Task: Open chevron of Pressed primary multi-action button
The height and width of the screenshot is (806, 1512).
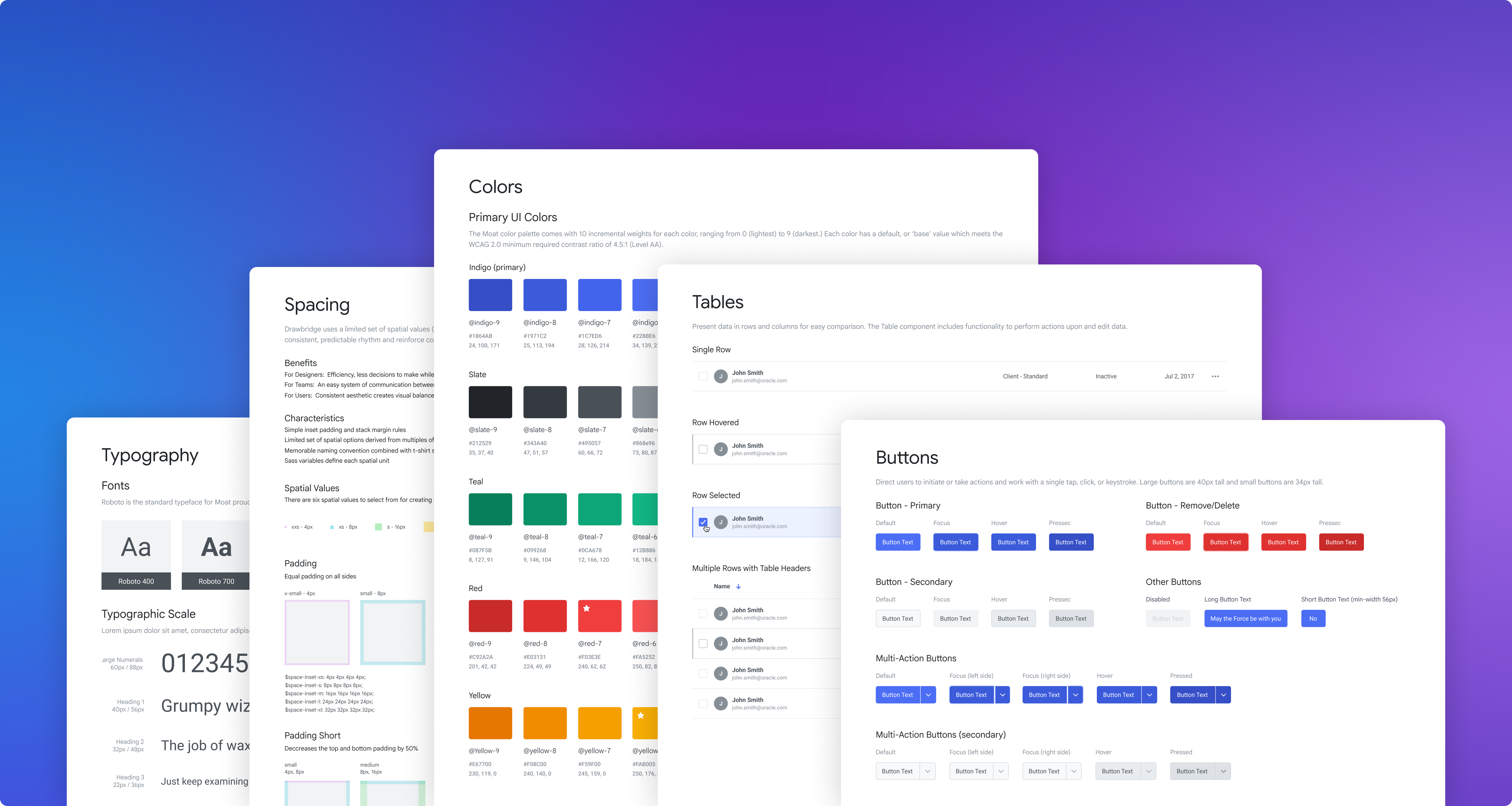Action: click(x=1223, y=695)
